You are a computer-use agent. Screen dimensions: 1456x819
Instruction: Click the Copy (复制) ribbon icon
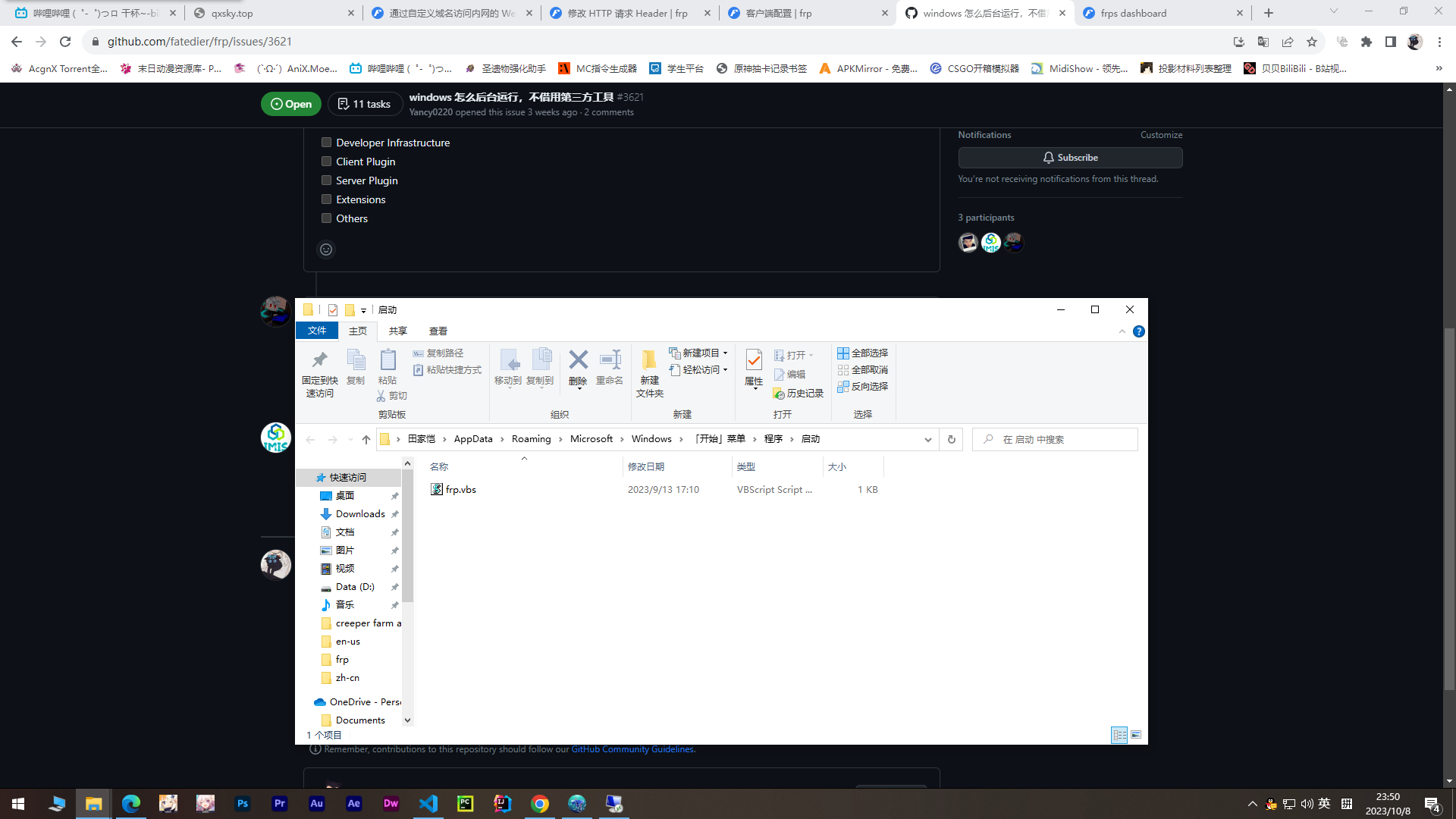[355, 364]
